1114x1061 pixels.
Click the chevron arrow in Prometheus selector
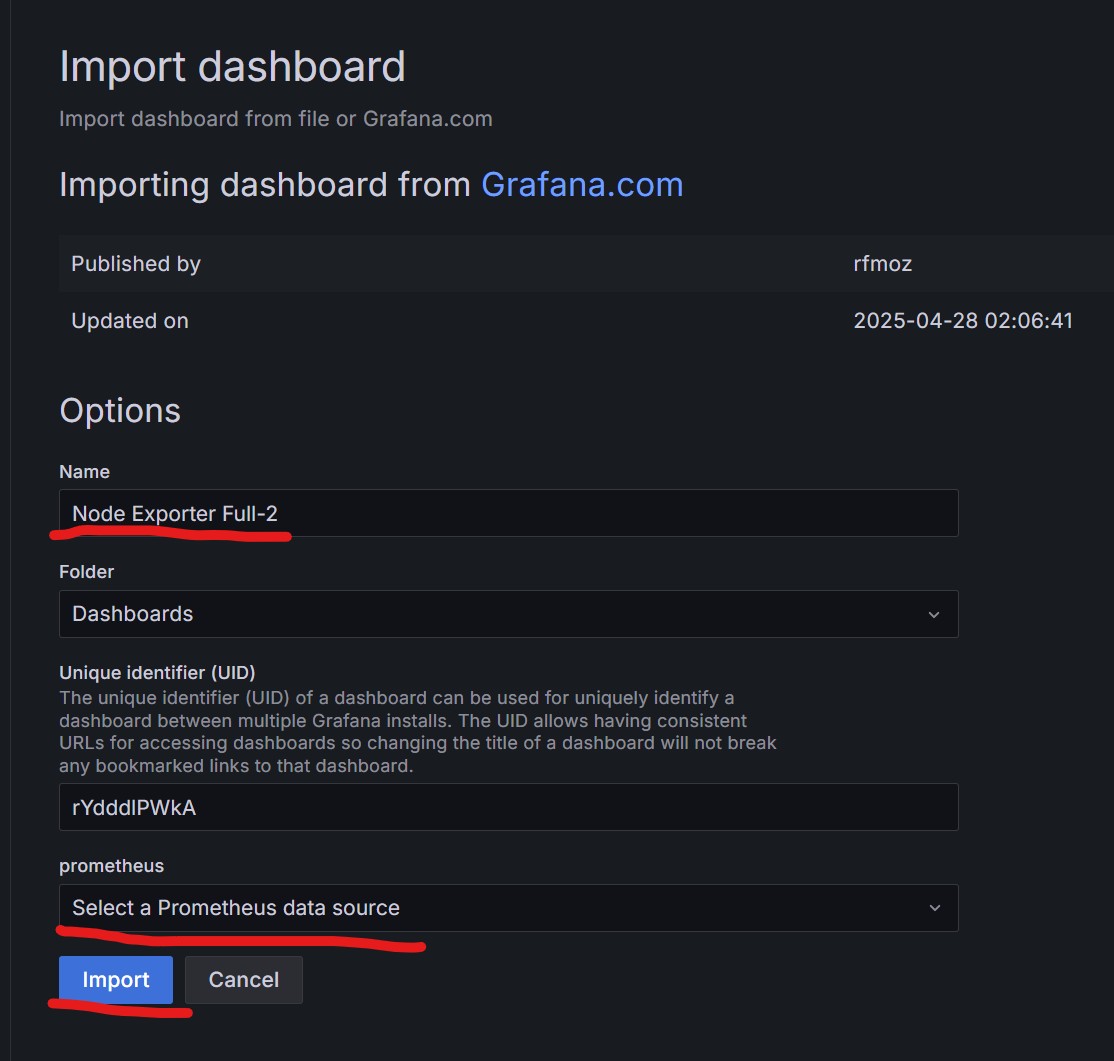(934, 908)
